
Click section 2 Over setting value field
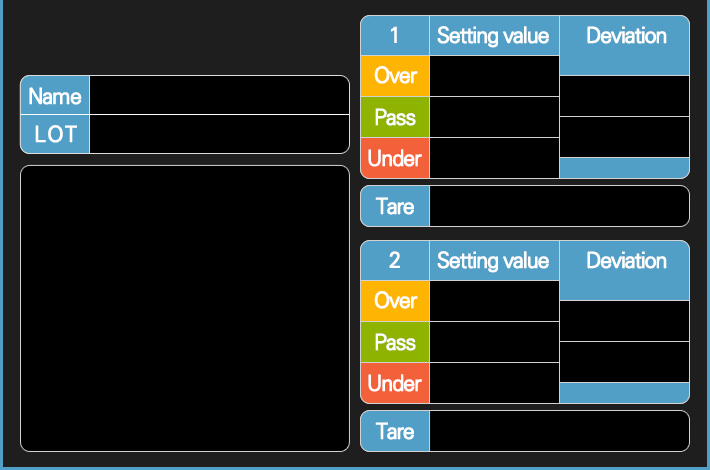click(x=494, y=301)
